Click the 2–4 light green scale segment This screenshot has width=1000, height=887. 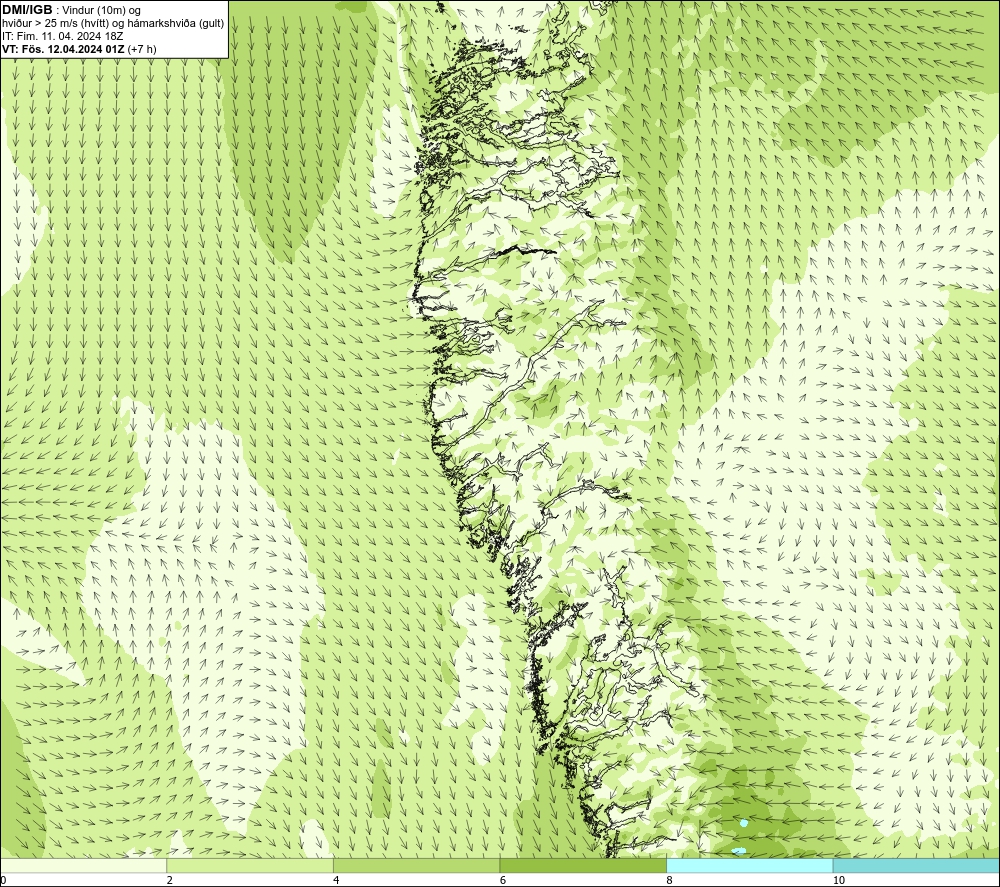coord(250,865)
